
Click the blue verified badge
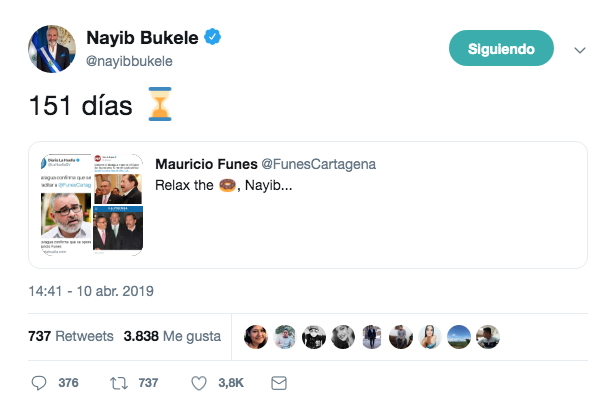(212, 37)
